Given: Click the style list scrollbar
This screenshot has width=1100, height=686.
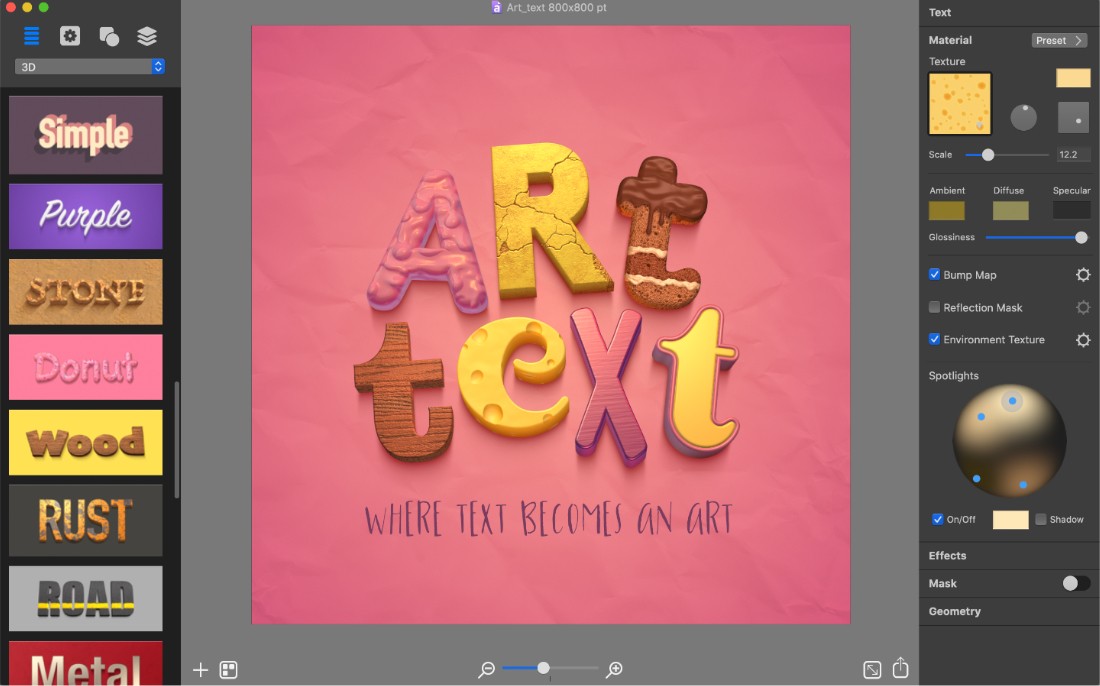Looking at the screenshot, I should [x=177, y=440].
